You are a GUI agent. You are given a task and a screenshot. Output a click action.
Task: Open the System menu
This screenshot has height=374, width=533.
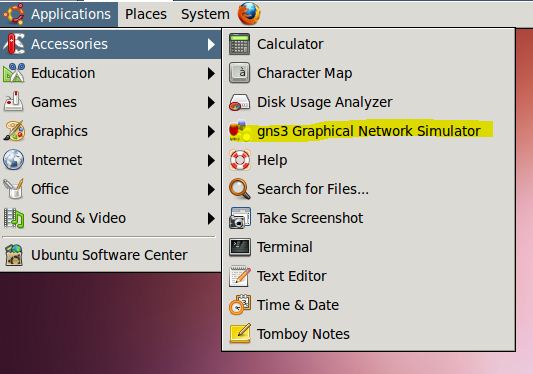point(205,14)
